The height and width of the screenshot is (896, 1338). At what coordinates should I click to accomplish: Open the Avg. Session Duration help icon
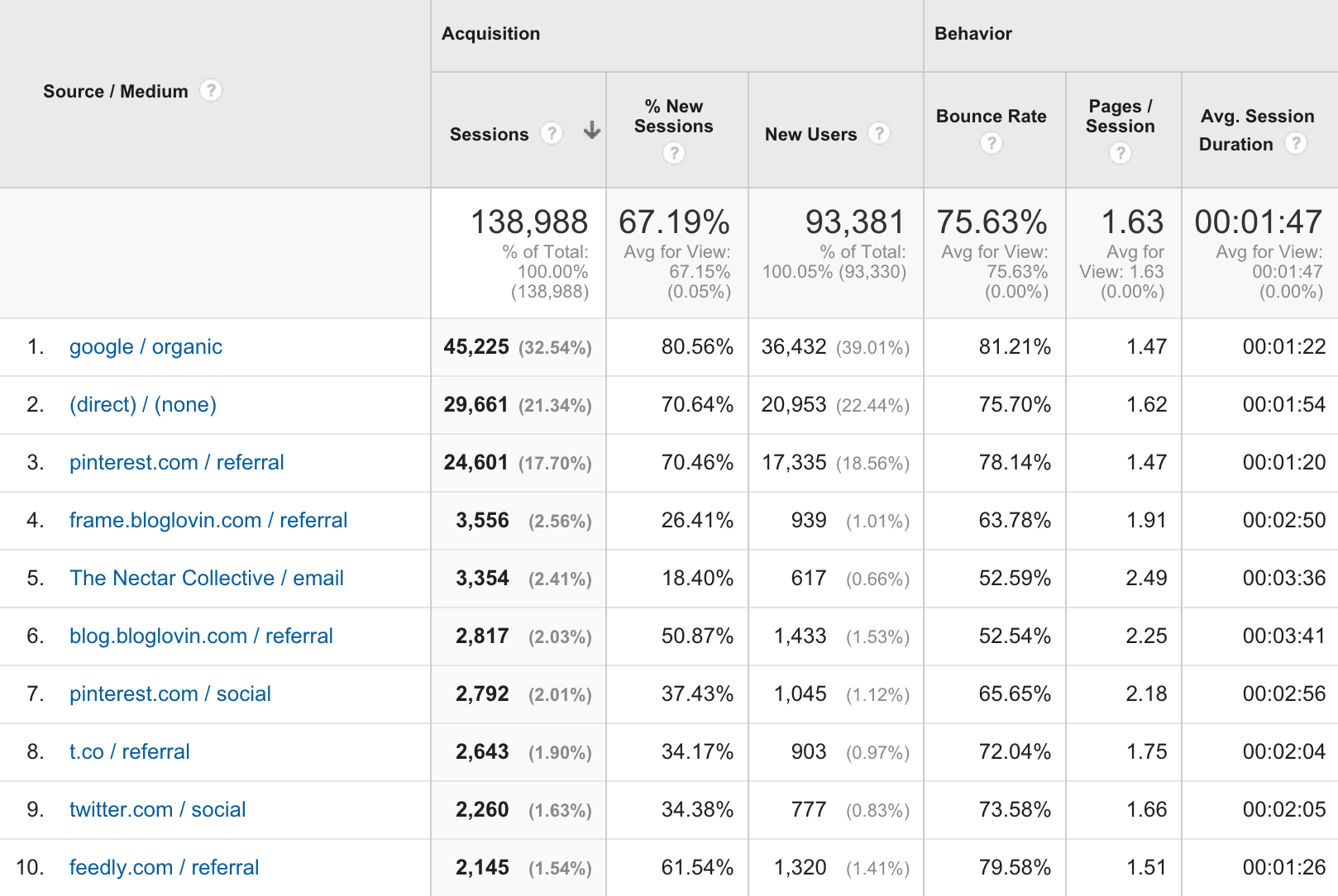point(1296,143)
